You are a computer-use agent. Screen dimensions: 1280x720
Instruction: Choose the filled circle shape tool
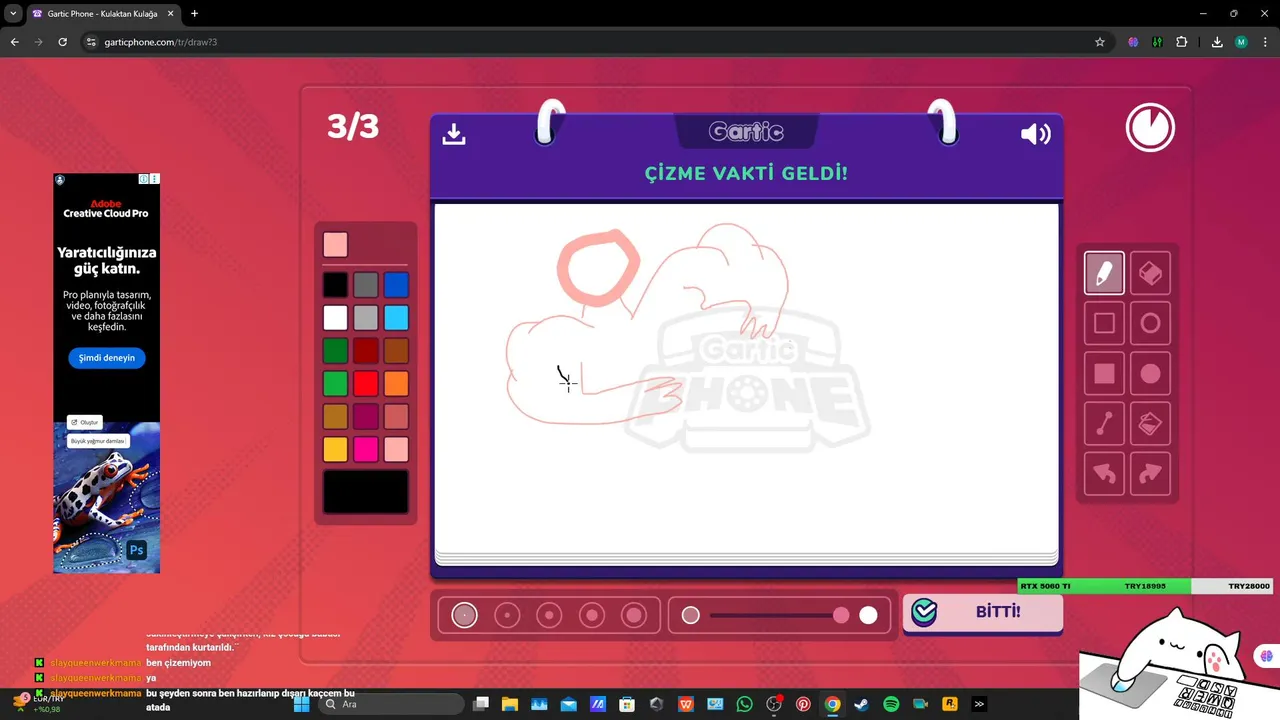pyautogui.click(x=1150, y=374)
